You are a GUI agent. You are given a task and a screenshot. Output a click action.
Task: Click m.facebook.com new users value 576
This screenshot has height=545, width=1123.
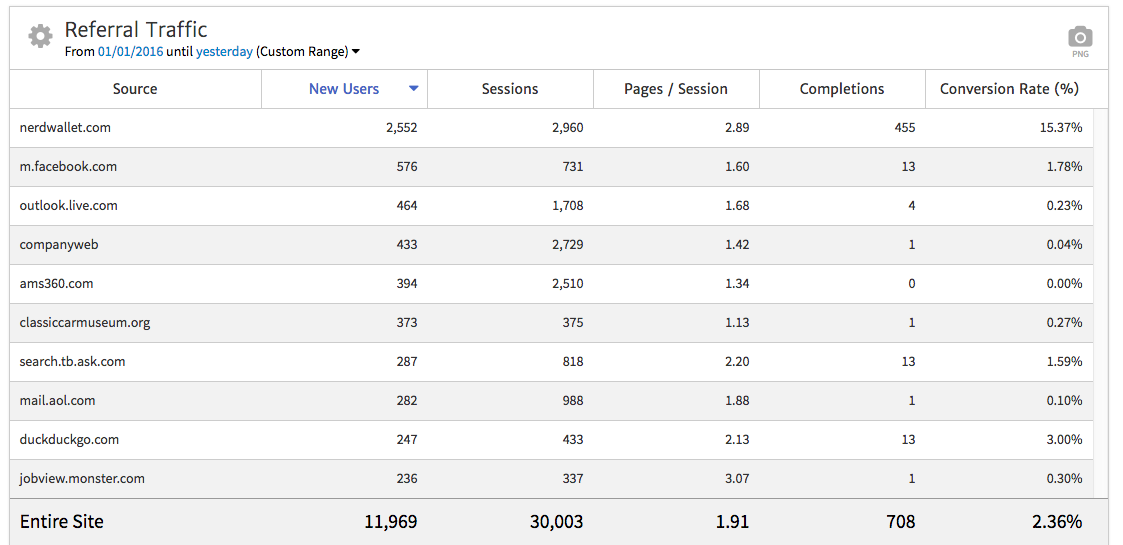coord(407,166)
